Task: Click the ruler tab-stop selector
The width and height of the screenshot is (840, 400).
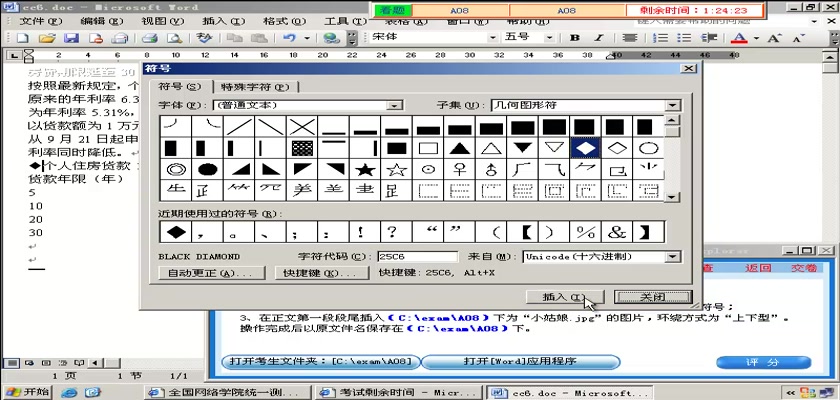Action: [x=14, y=55]
